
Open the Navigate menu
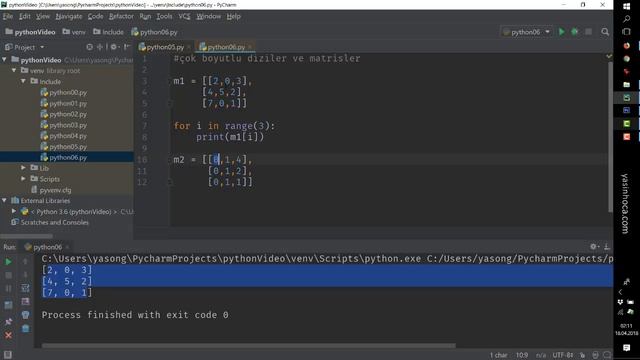point(69,16)
